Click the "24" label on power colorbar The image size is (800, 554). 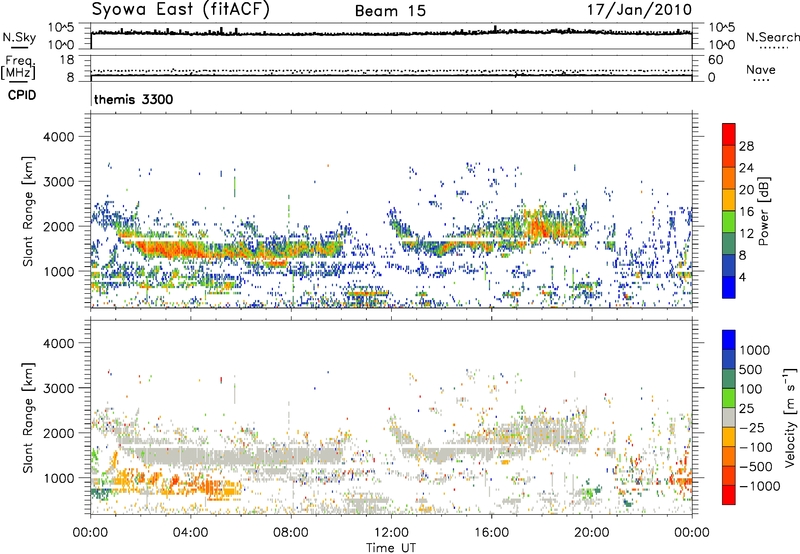(746, 168)
